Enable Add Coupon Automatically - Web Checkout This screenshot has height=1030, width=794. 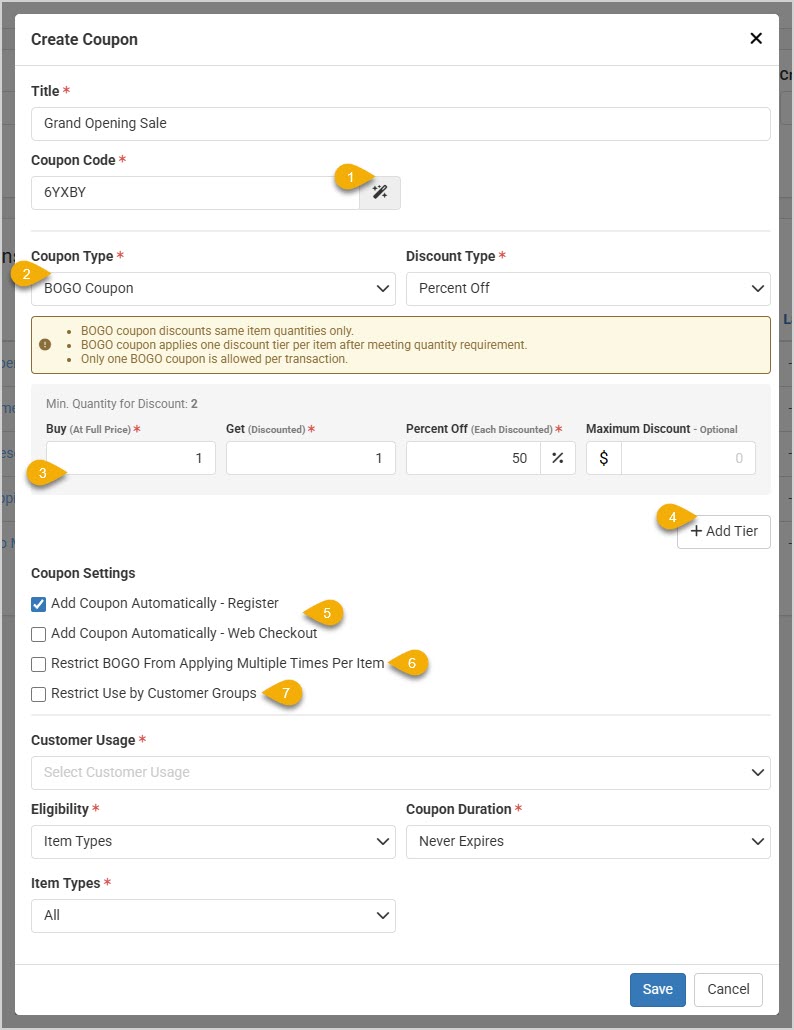[39, 634]
